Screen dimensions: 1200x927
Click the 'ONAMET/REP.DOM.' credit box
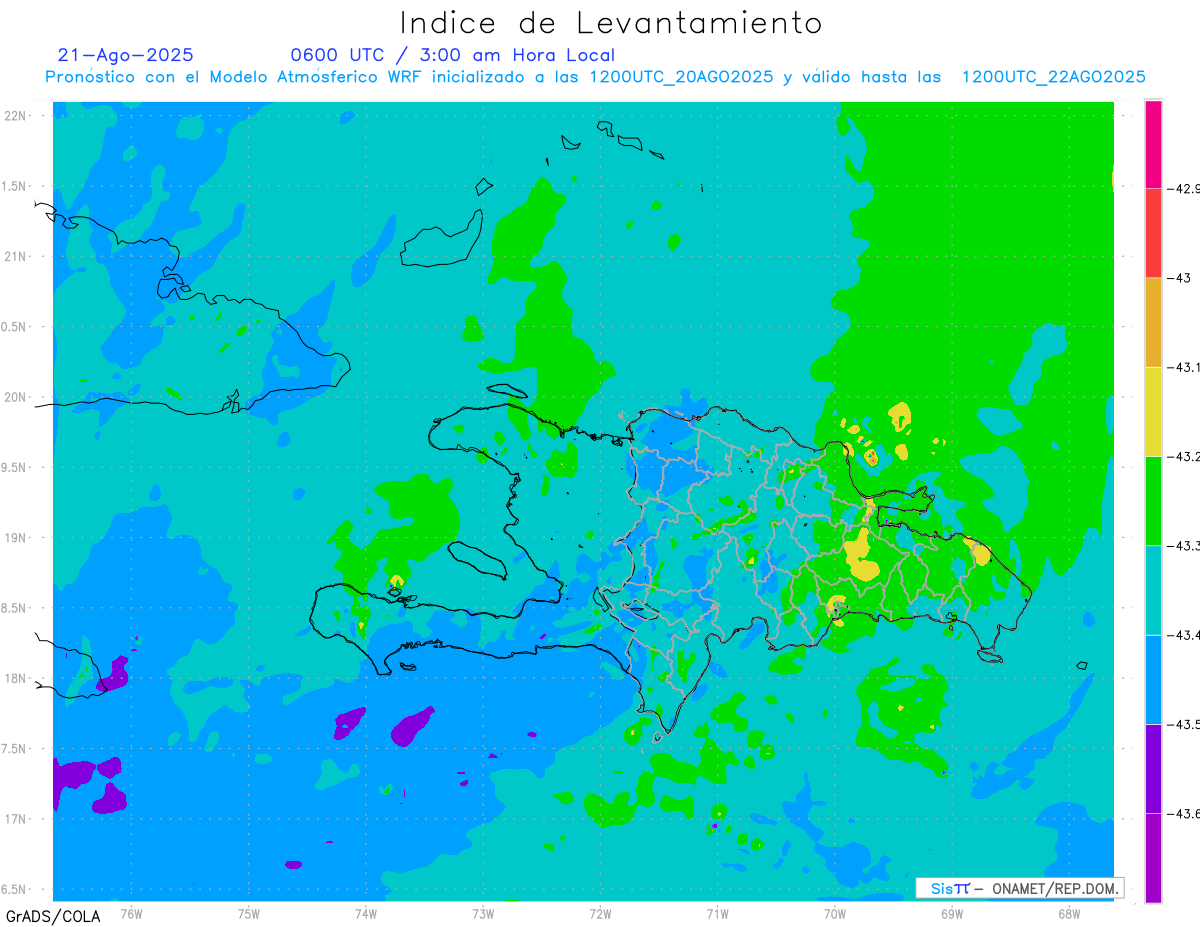1019,888
